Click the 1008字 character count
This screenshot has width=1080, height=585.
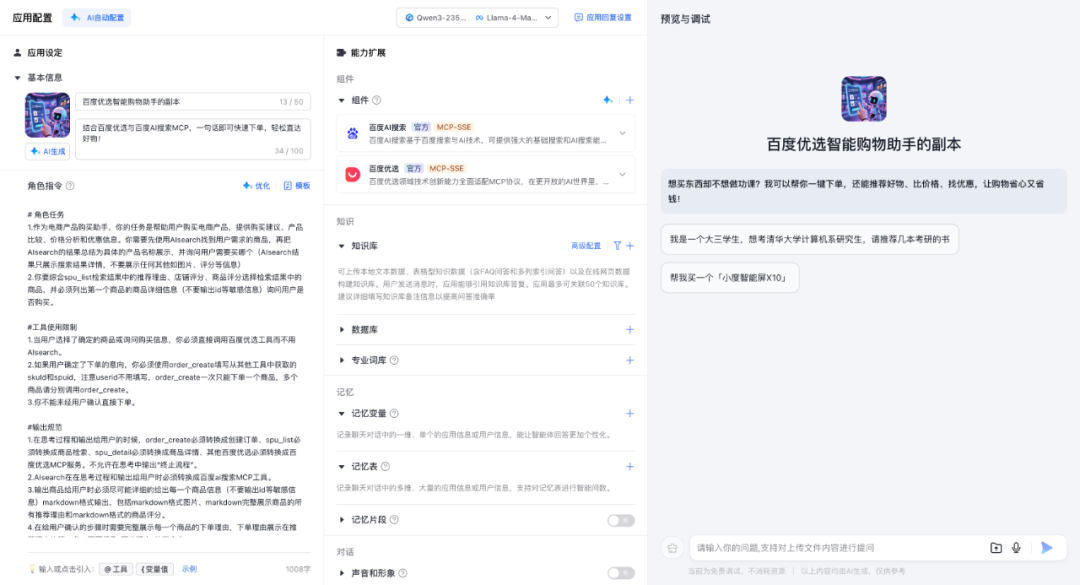[298, 569]
